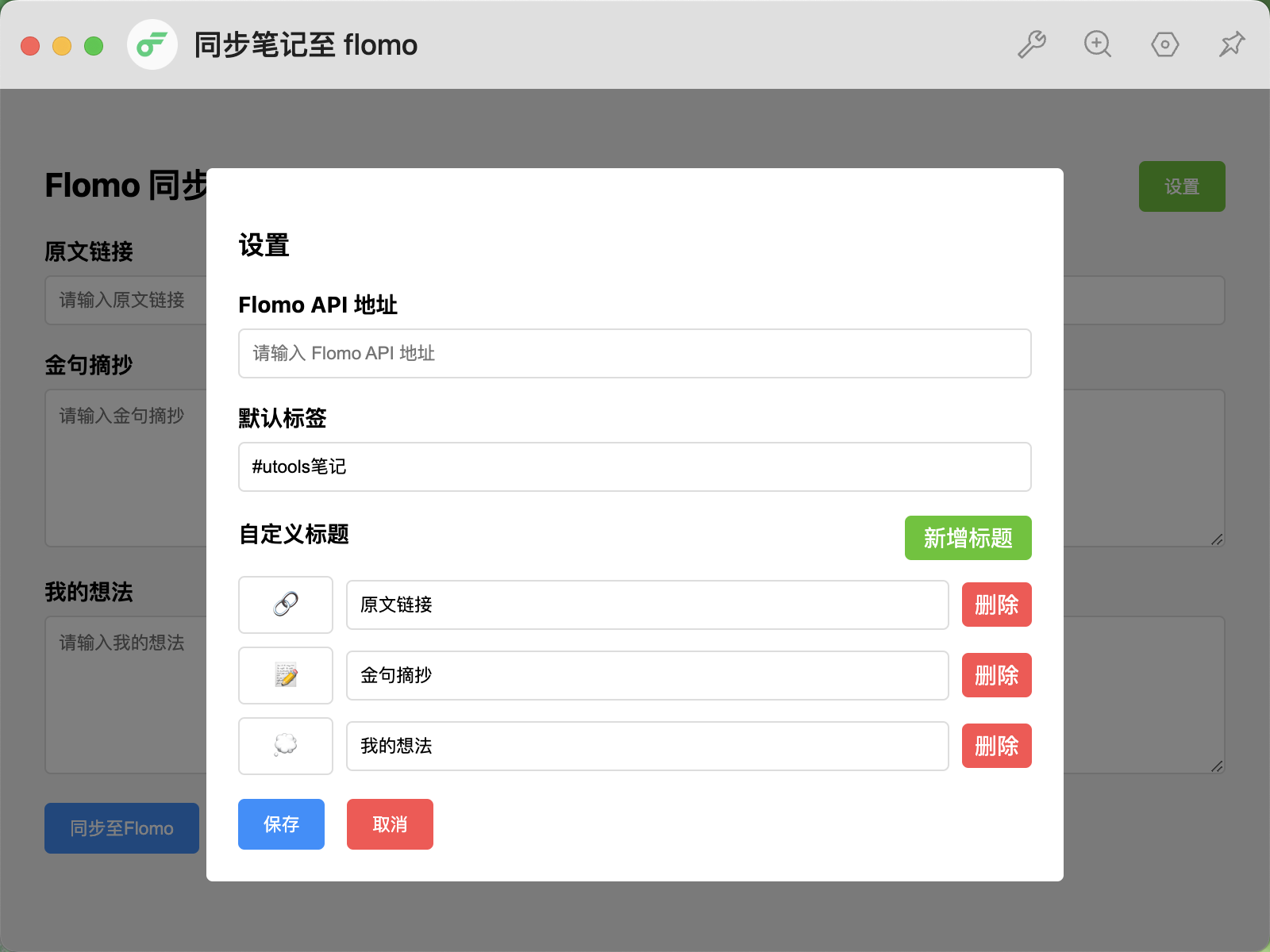Screen dimensions: 1270x952
Task: Open the hexagon settings icon in title bar
Action: pos(1164,44)
